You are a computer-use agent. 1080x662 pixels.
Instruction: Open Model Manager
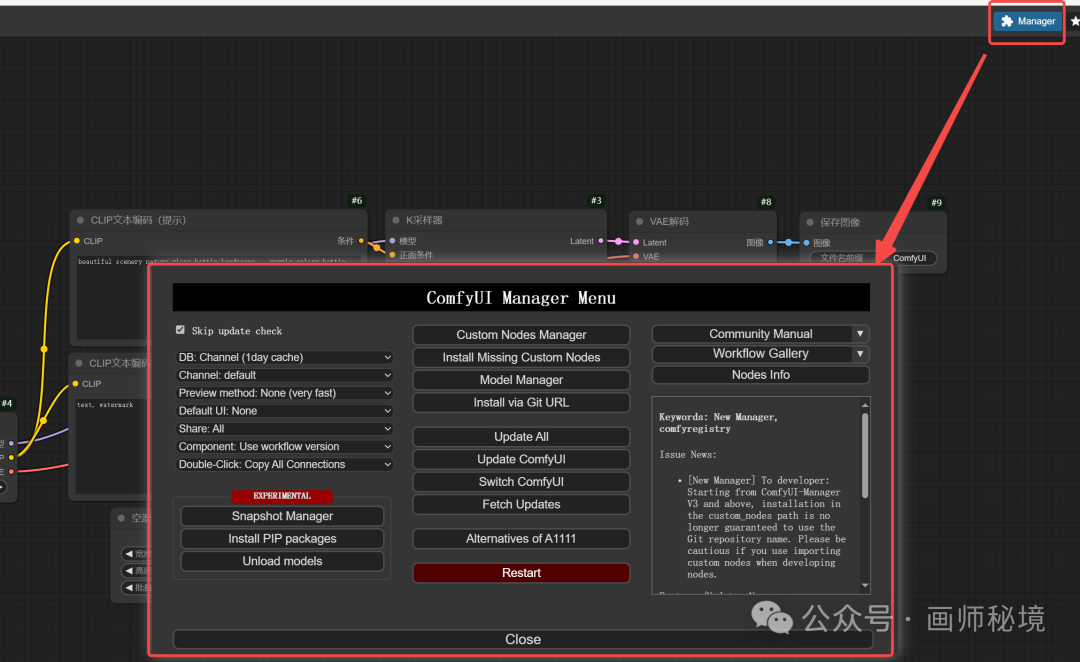(x=521, y=380)
